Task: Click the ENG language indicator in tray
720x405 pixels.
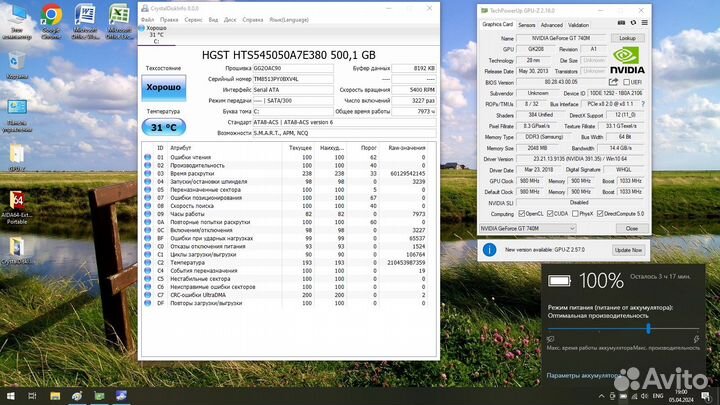Action: pyautogui.click(x=658, y=396)
